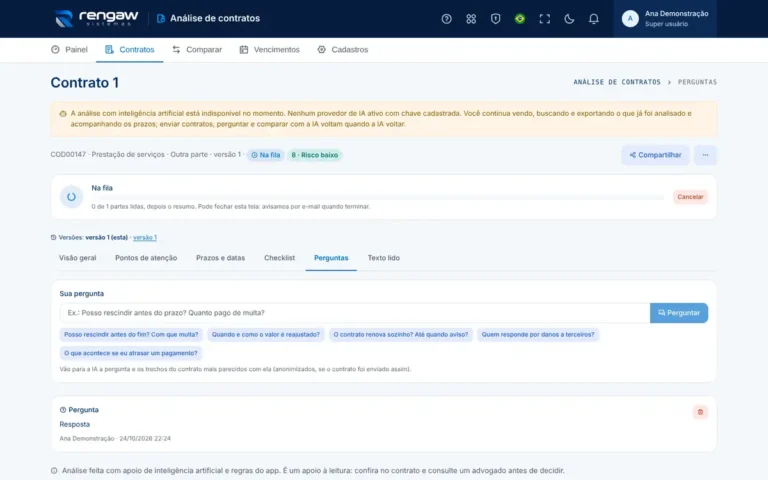
Task: Cancel the queued analysis
Action: tap(690, 197)
